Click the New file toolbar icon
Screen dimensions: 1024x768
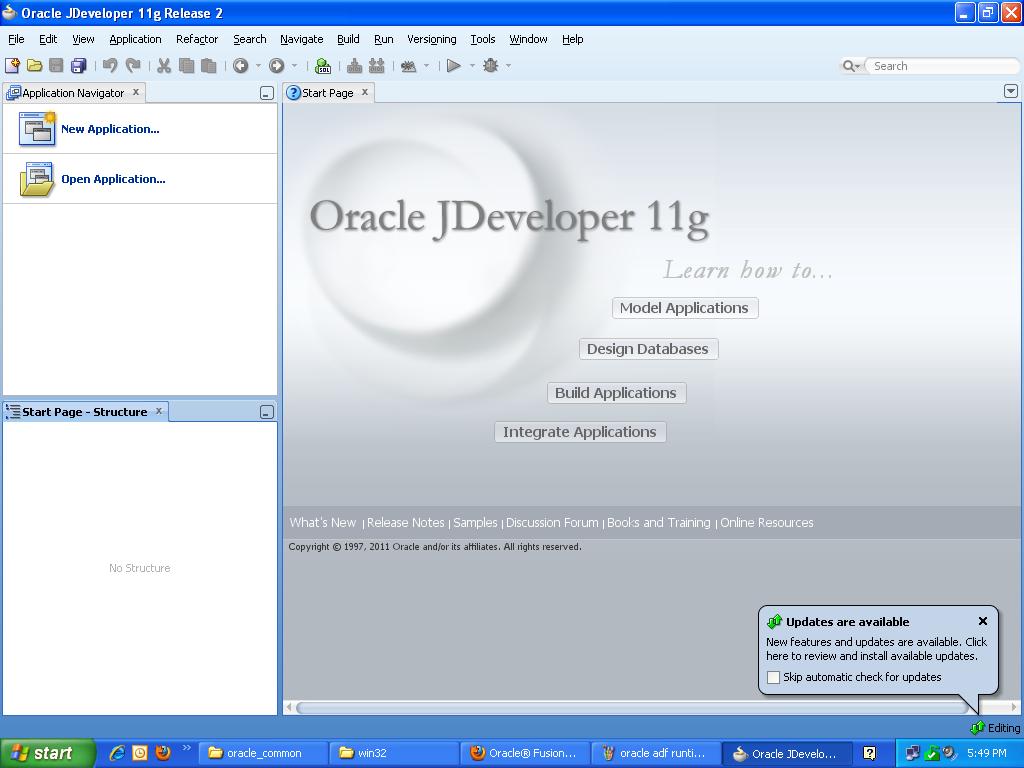pos(12,65)
